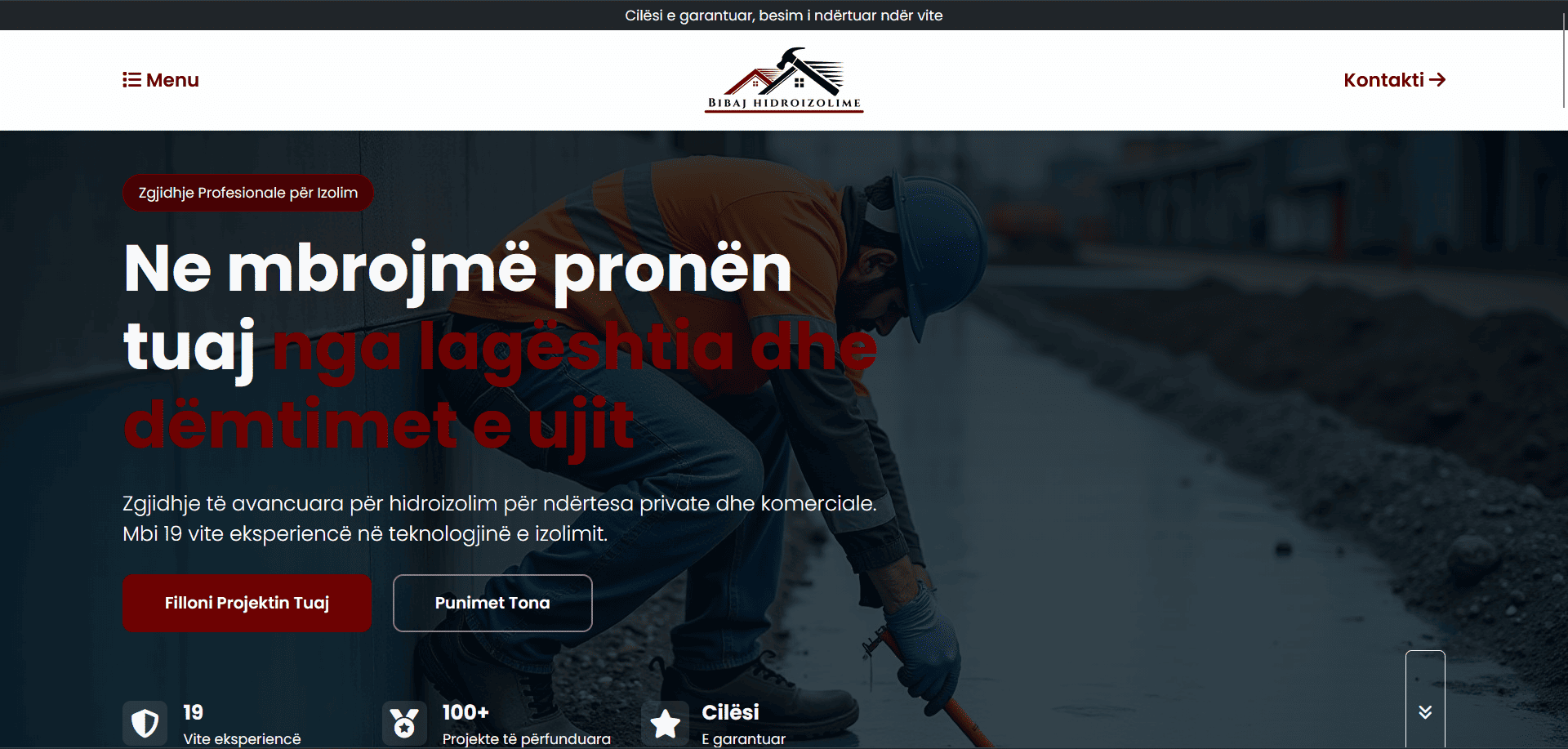Click the Cilësi E garantuar stat
This screenshot has width=1568, height=749.
714,724
